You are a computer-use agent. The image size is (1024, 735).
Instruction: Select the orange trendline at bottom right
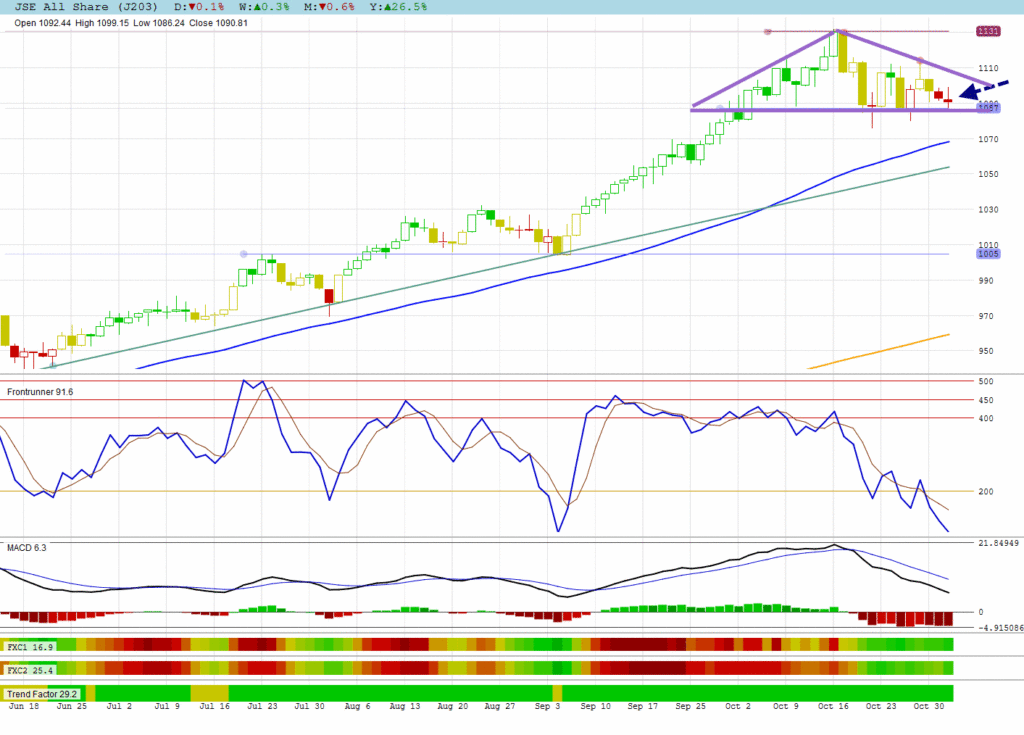pos(880,352)
